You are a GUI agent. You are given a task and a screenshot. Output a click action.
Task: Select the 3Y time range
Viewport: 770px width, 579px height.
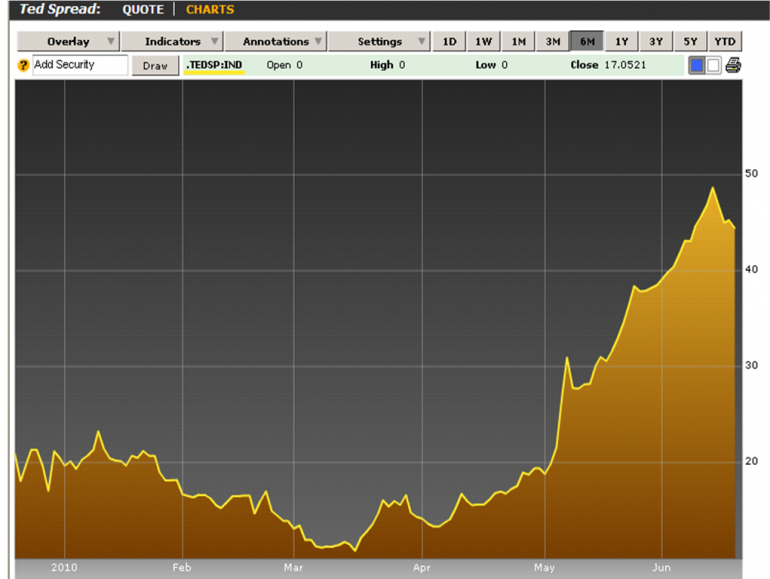click(x=656, y=41)
